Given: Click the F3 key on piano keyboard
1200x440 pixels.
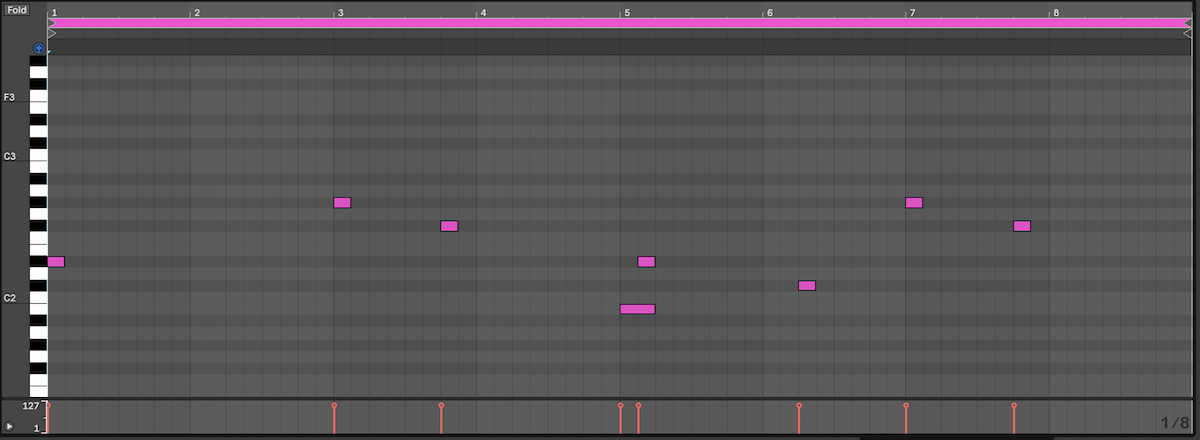Looking at the screenshot, I should [x=38, y=97].
